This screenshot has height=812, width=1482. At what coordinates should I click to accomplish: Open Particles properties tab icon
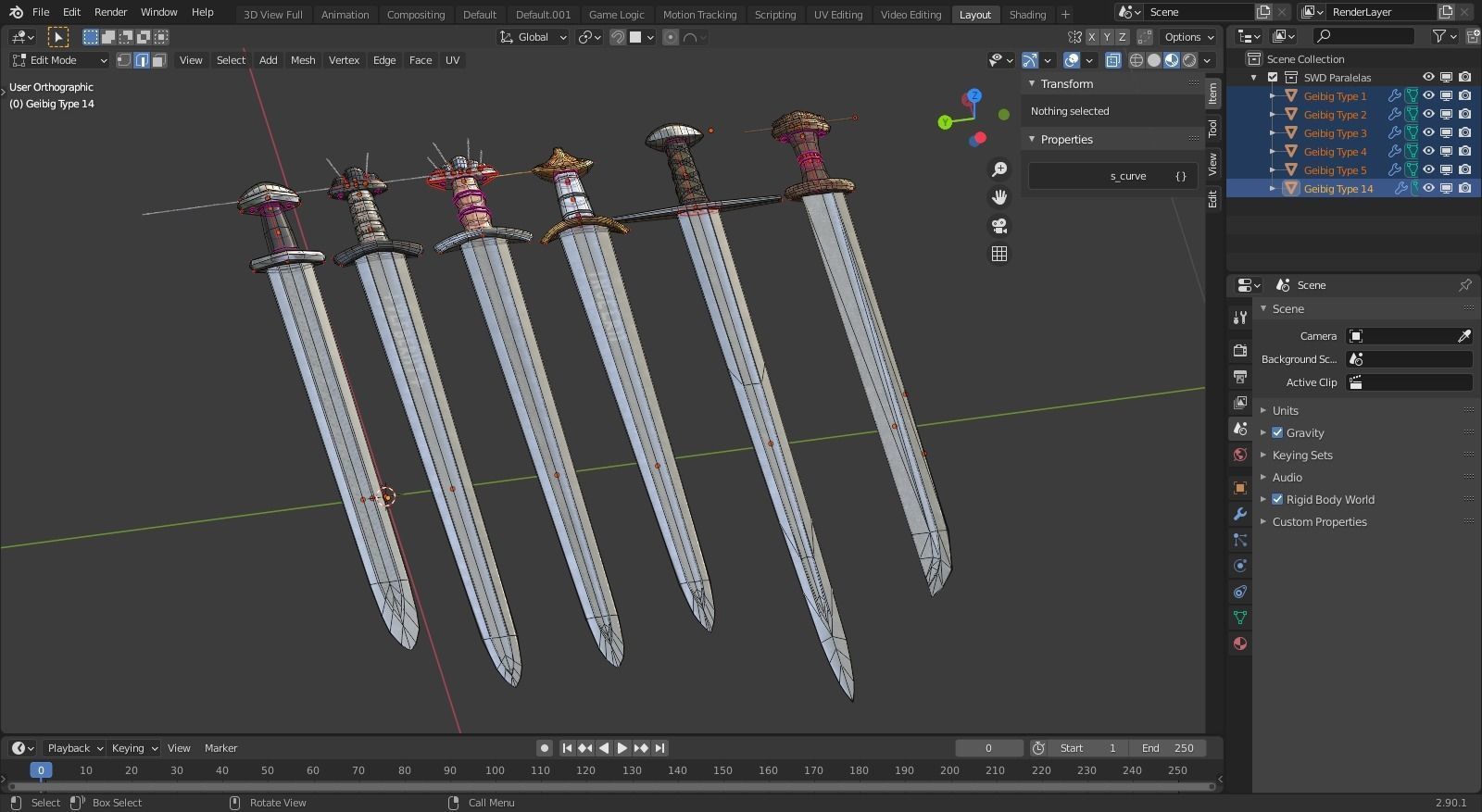pos(1240,540)
